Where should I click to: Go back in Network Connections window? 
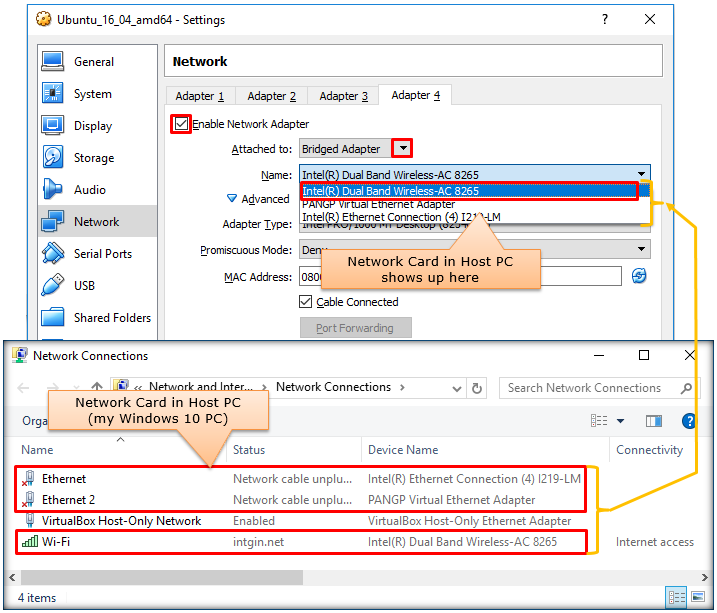pos(23,388)
